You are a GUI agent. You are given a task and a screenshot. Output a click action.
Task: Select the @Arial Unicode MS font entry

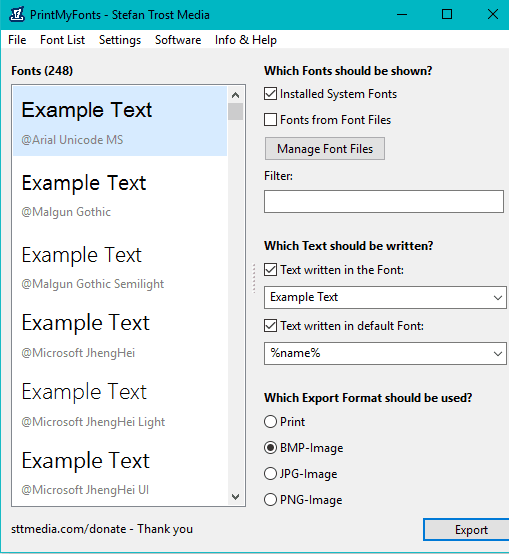(x=120, y=121)
